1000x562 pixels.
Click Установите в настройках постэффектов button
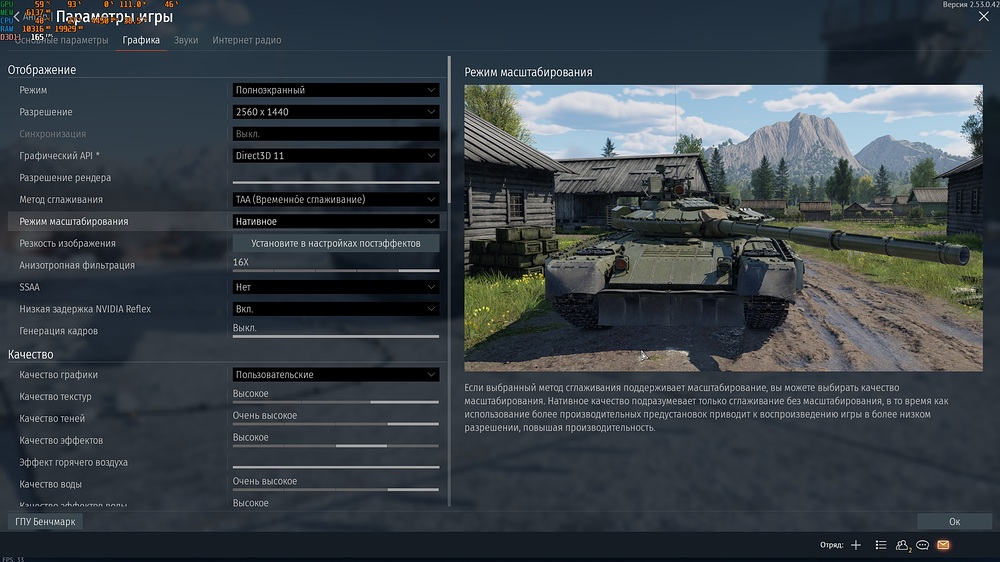pyautogui.click(x=336, y=243)
